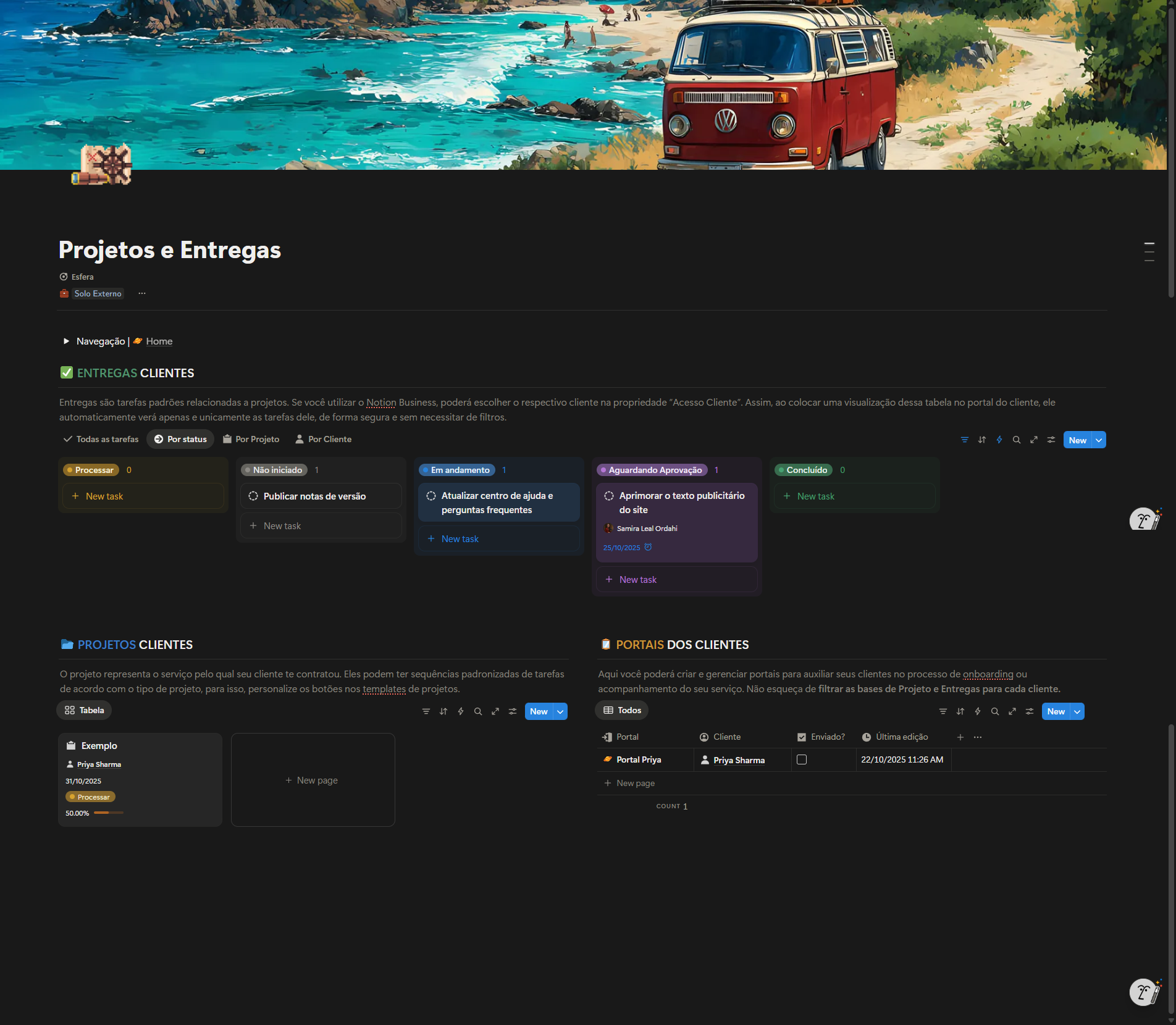Switch to the Por Projeto tab

pyautogui.click(x=251, y=440)
